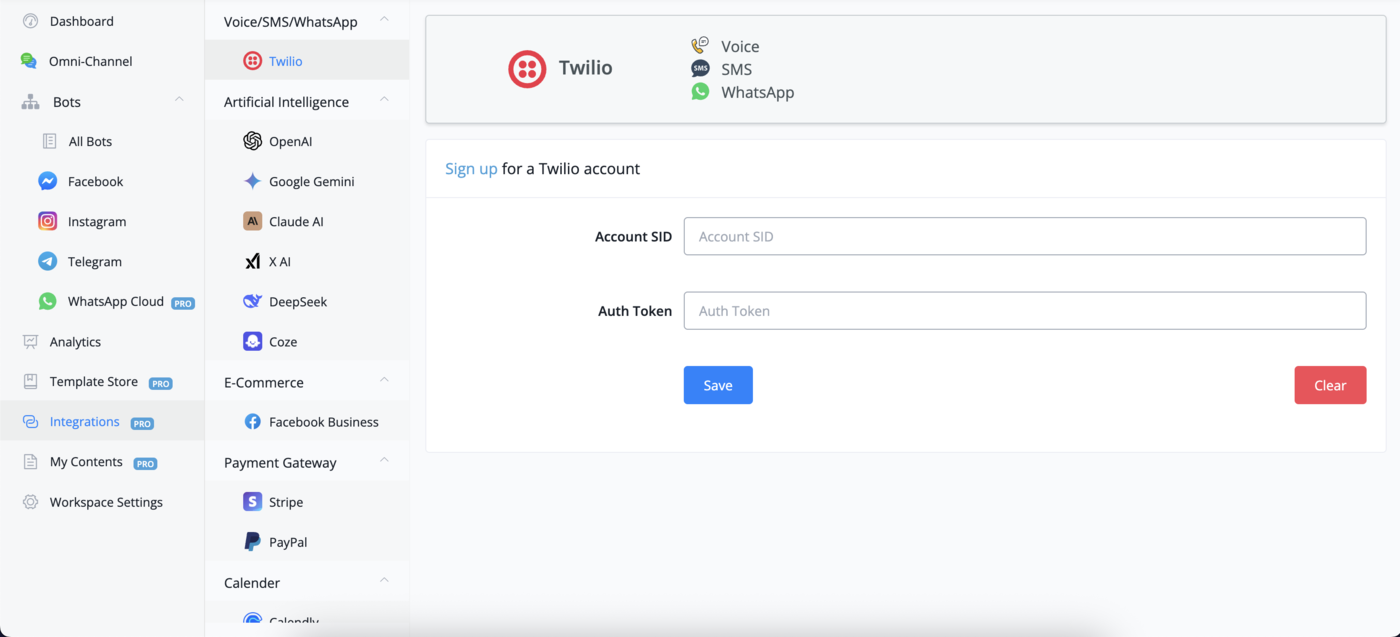
Task: Collapse the E-Commerce section chevron
Action: 384,380
